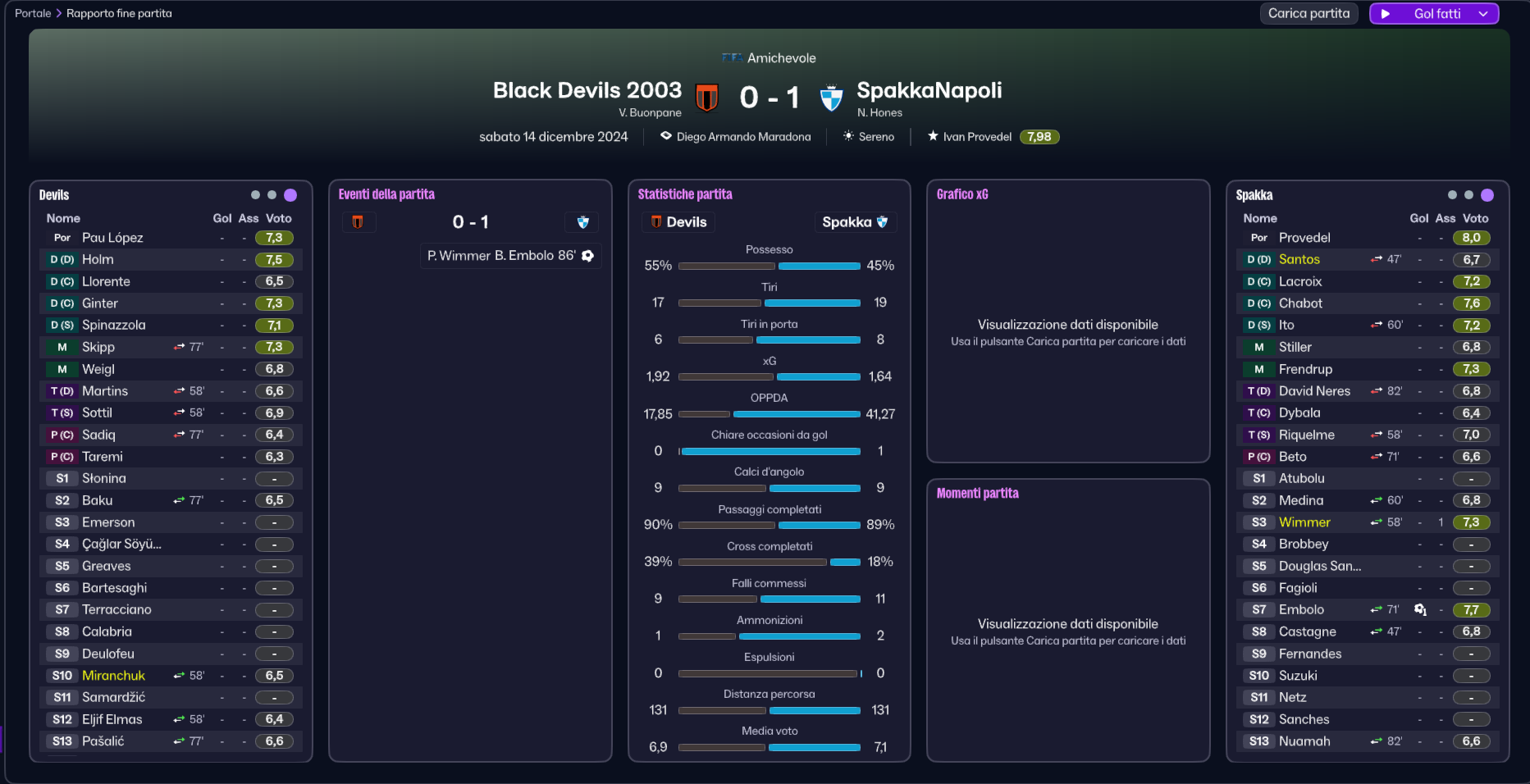The width and height of the screenshot is (1530, 784).
Task: Select the first page dot in Devils panel
Action: tap(255, 195)
